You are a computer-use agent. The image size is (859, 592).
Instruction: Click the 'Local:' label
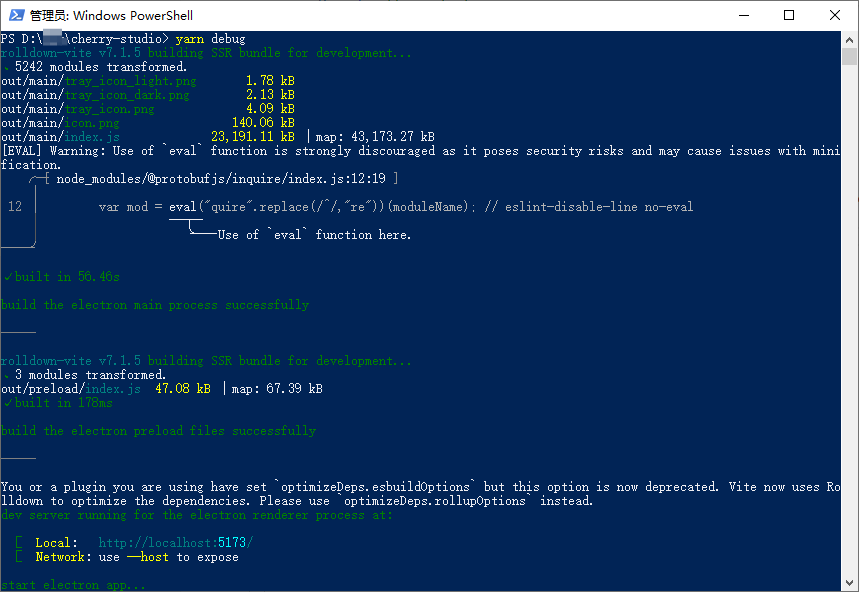click(x=56, y=543)
